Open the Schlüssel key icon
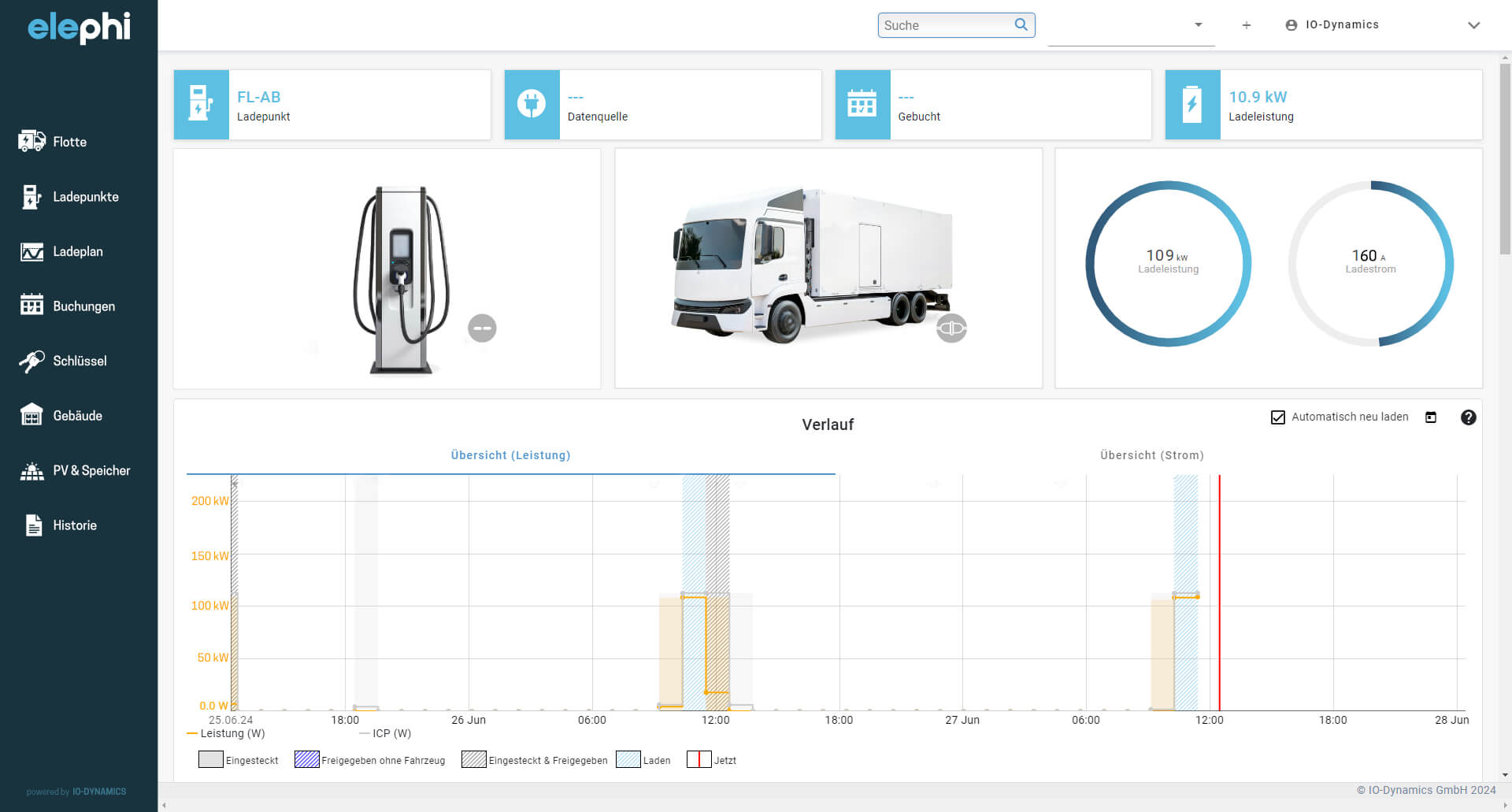The width and height of the screenshot is (1512, 812). [x=31, y=362]
